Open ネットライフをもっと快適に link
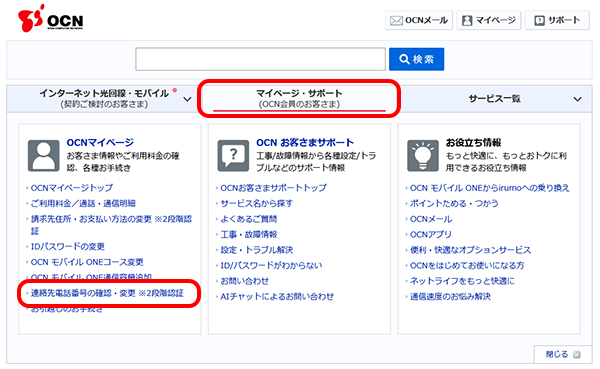The image size is (600, 369). coord(462,281)
